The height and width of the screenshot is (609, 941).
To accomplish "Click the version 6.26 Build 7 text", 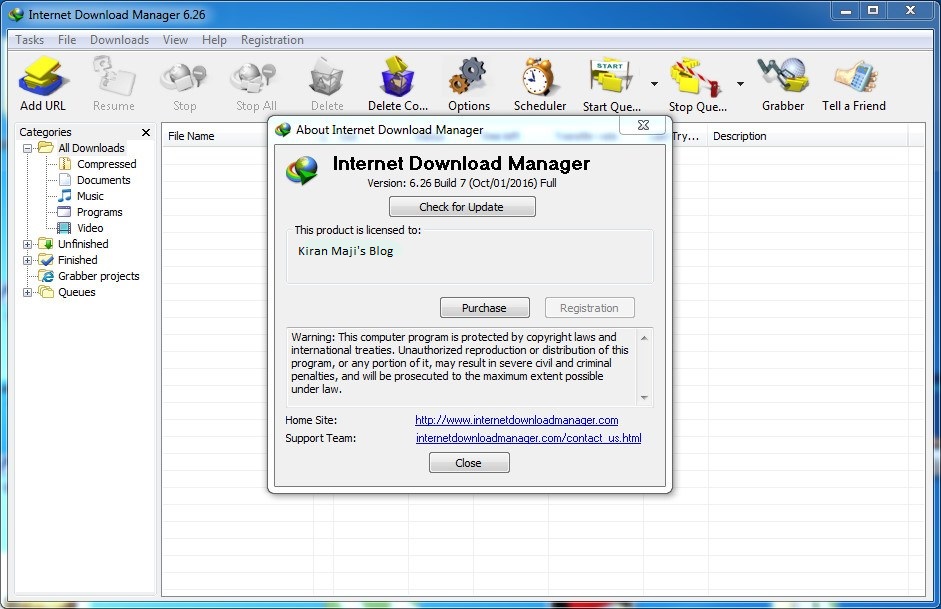I will [x=462, y=183].
